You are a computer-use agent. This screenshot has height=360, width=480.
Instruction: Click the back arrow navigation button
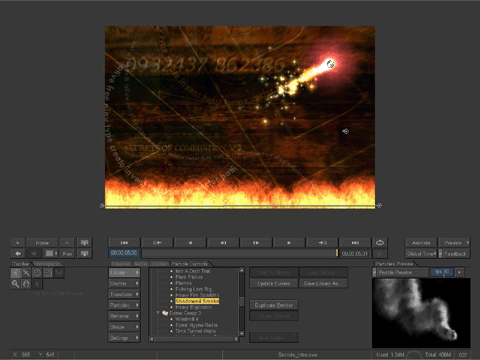point(18,254)
